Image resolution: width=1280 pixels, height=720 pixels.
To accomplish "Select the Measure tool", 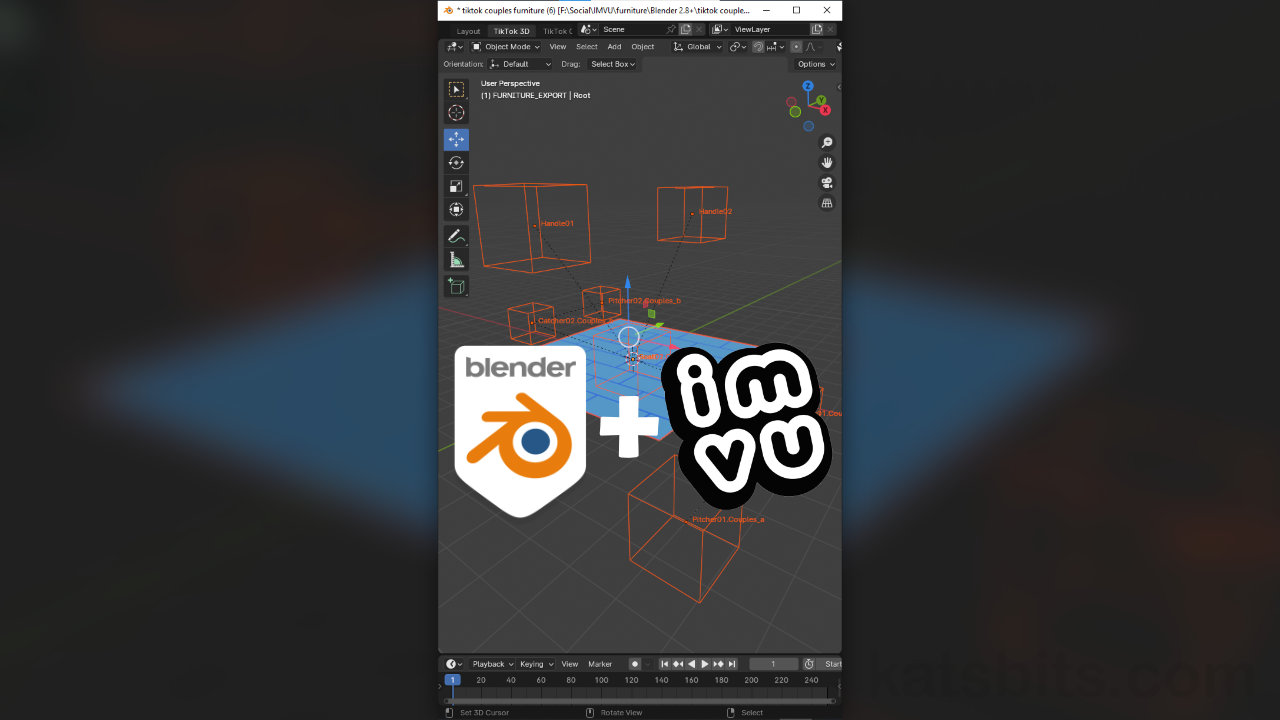I will 456,260.
